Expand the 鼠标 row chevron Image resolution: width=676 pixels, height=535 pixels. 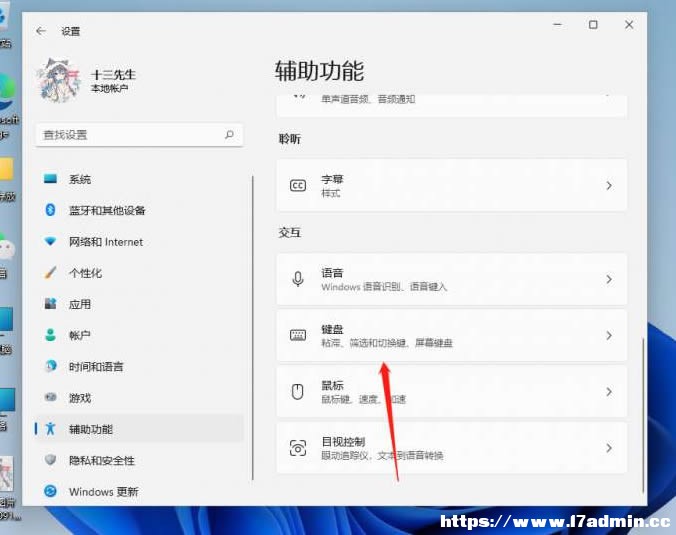[609, 391]
